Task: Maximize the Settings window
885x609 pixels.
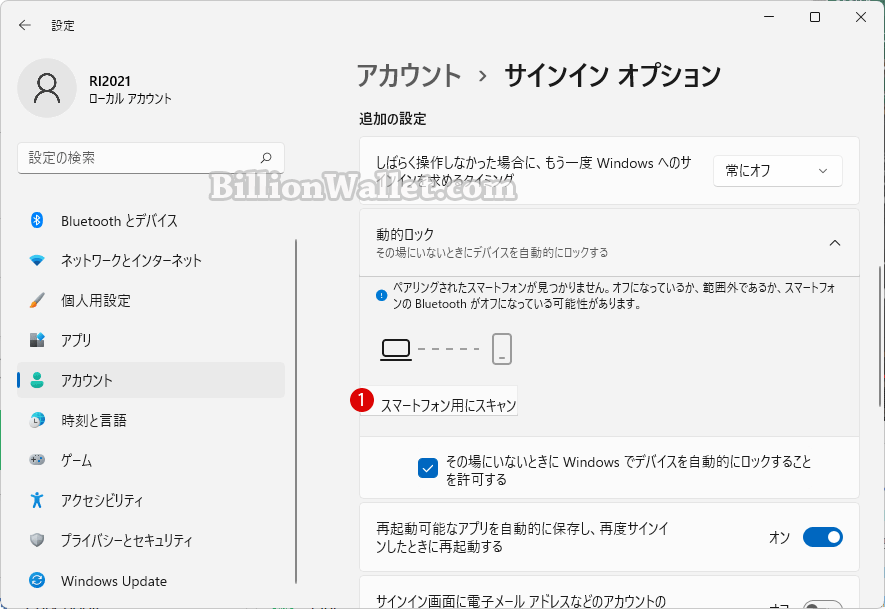Action: tap(815, 17)
